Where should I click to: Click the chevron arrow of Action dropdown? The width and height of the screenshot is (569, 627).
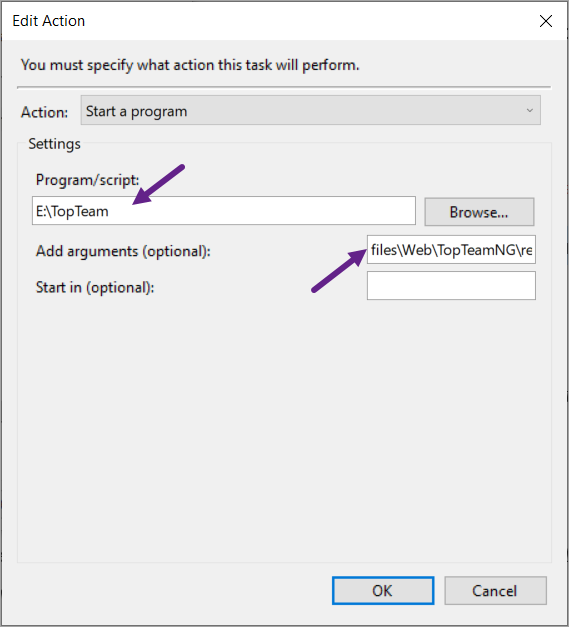click(x=529, y=110)
